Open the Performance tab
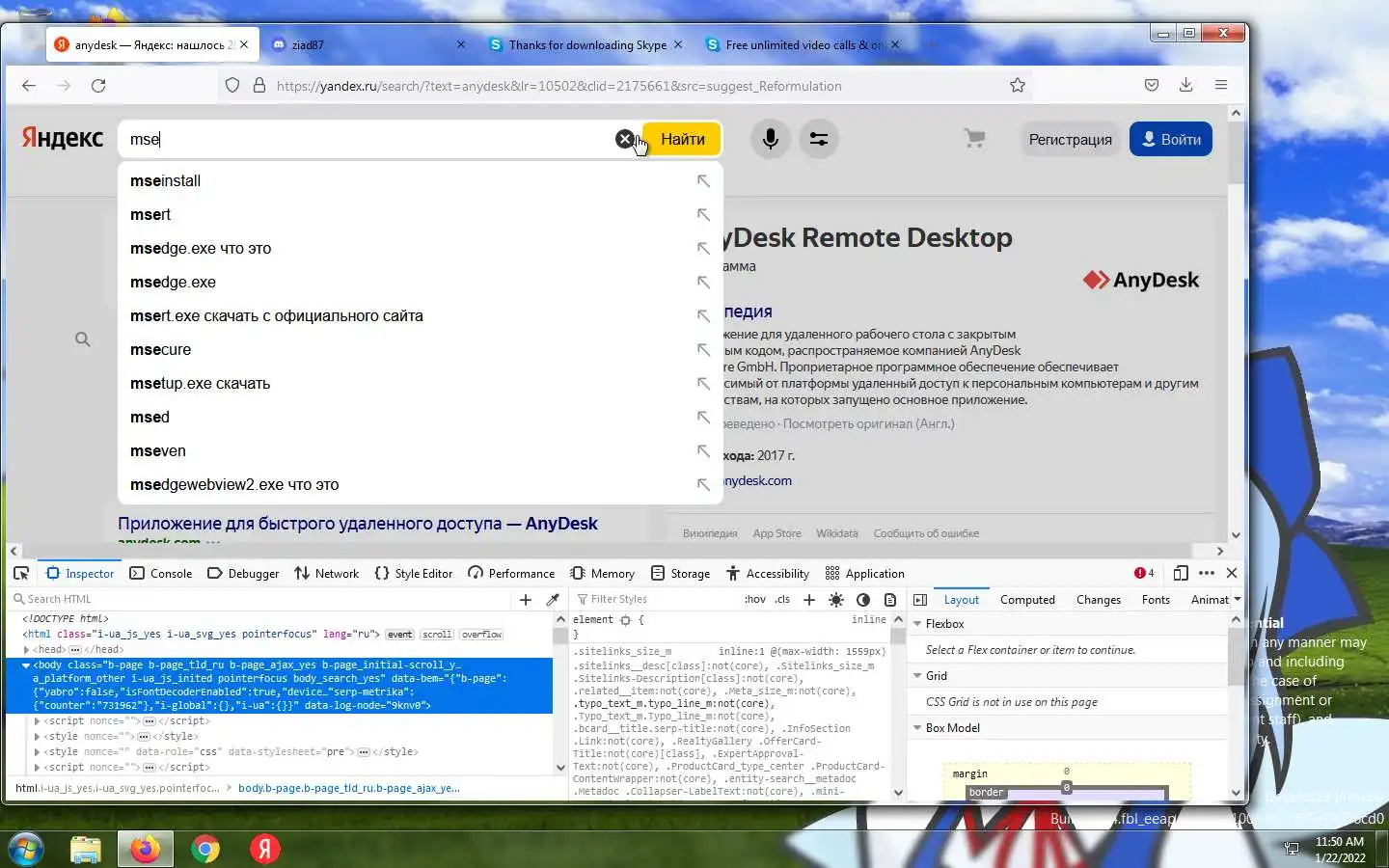This screenshot has width=1389, height=868. tap(511, 573)
